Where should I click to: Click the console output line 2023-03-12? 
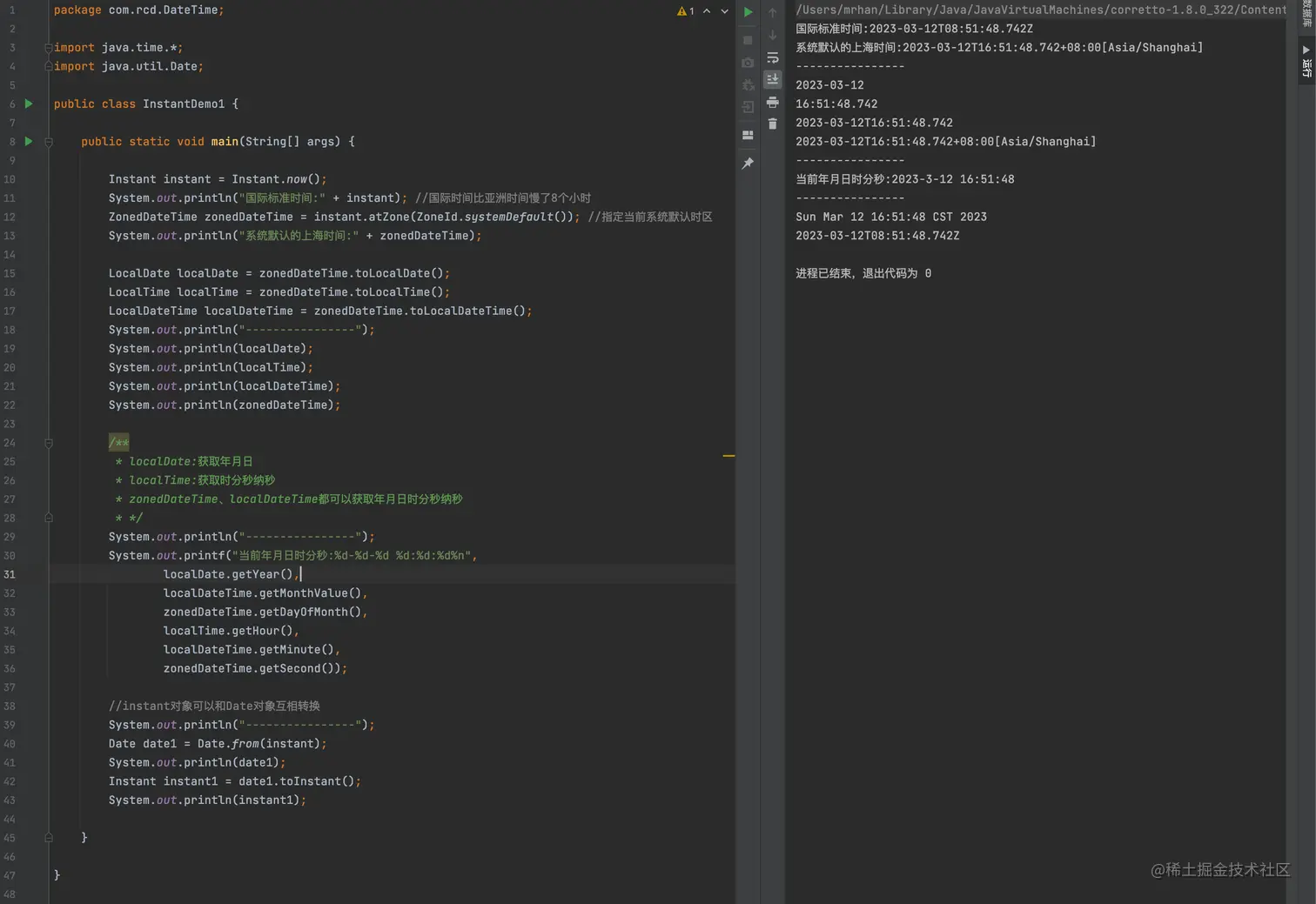tap(829, 85)
